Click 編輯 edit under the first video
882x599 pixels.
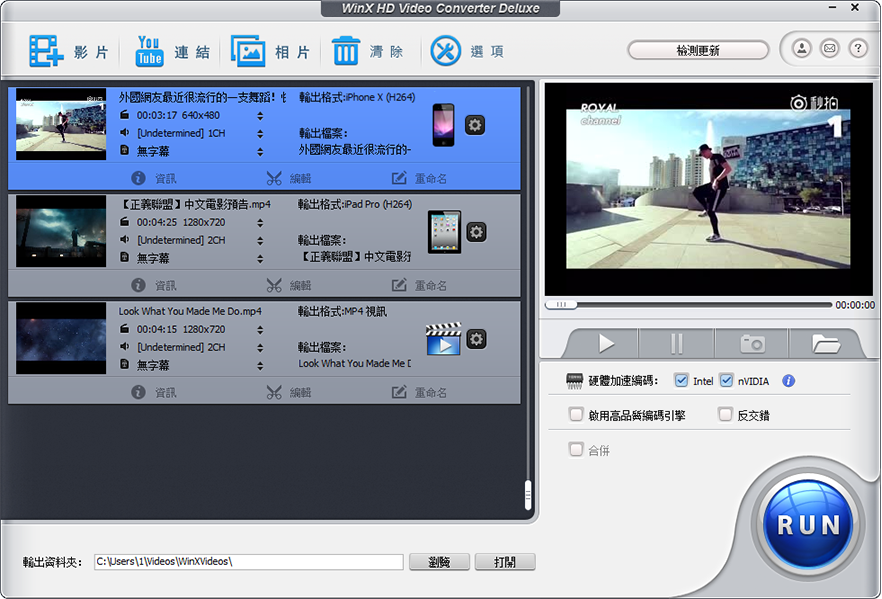click(289, 178)
